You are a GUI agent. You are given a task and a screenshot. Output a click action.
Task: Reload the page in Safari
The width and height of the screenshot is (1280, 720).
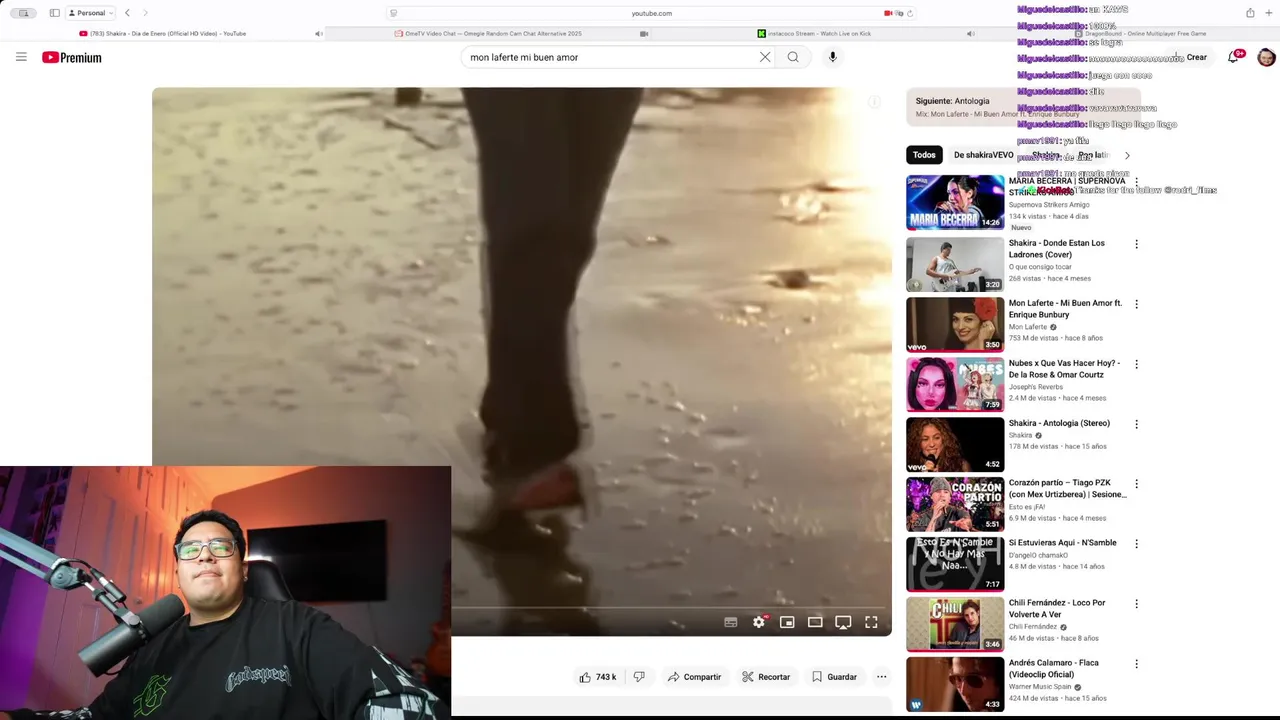(x=909, y=13)
